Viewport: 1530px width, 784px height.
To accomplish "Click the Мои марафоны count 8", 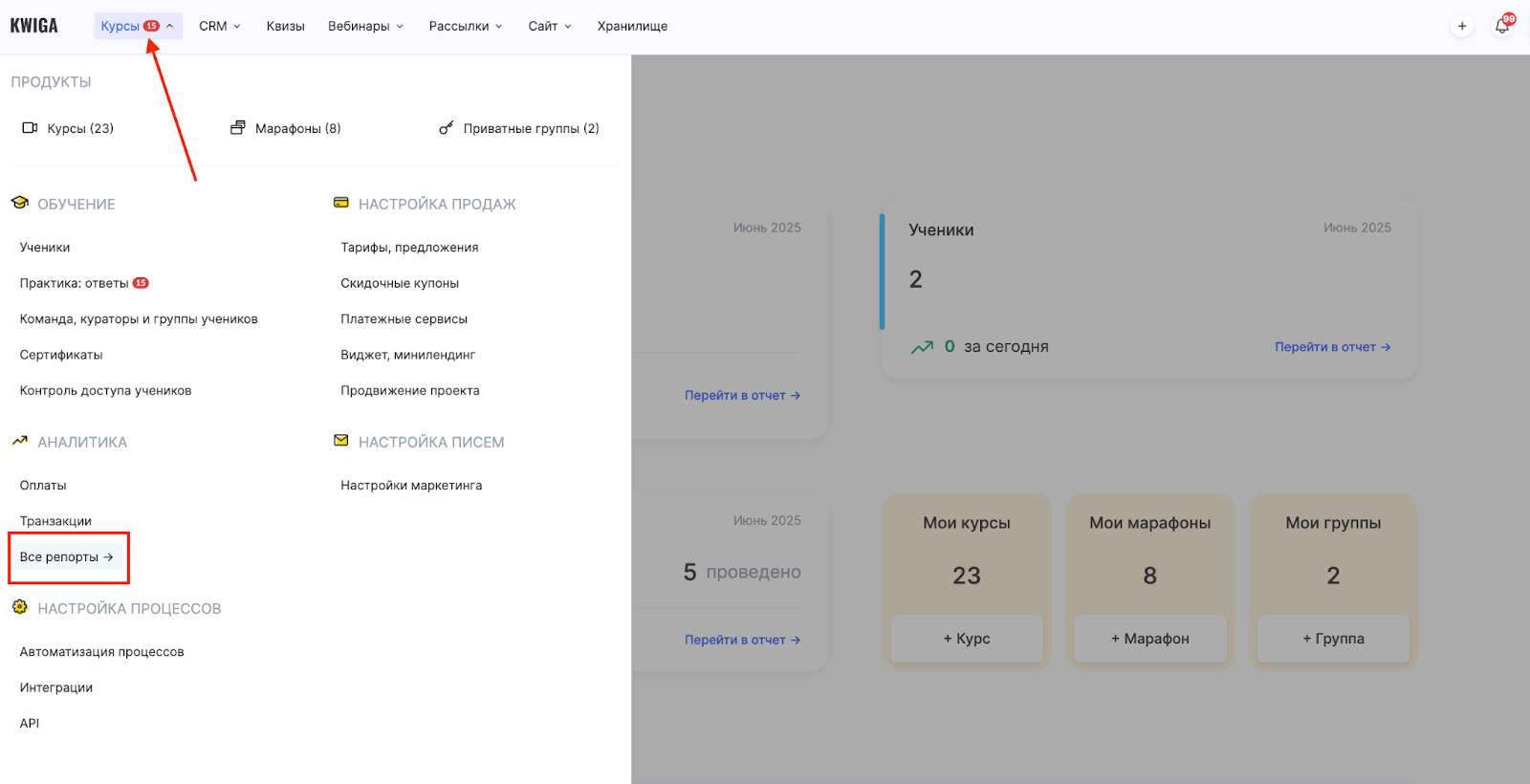I will click(x=1150, y=576).
